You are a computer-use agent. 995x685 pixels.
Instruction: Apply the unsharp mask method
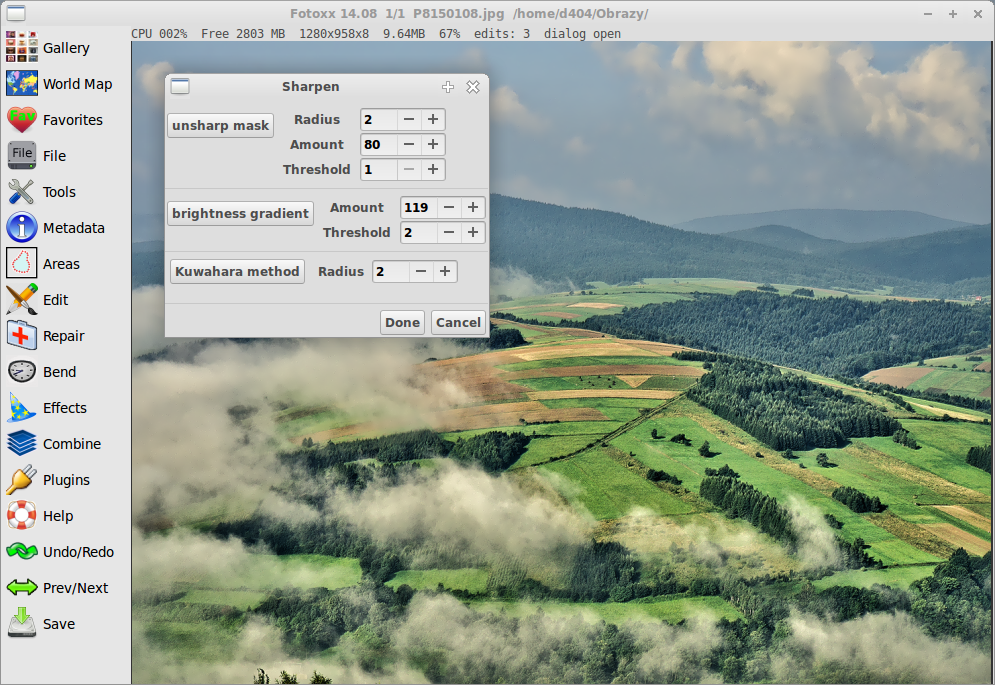click(x=221, y=125)
